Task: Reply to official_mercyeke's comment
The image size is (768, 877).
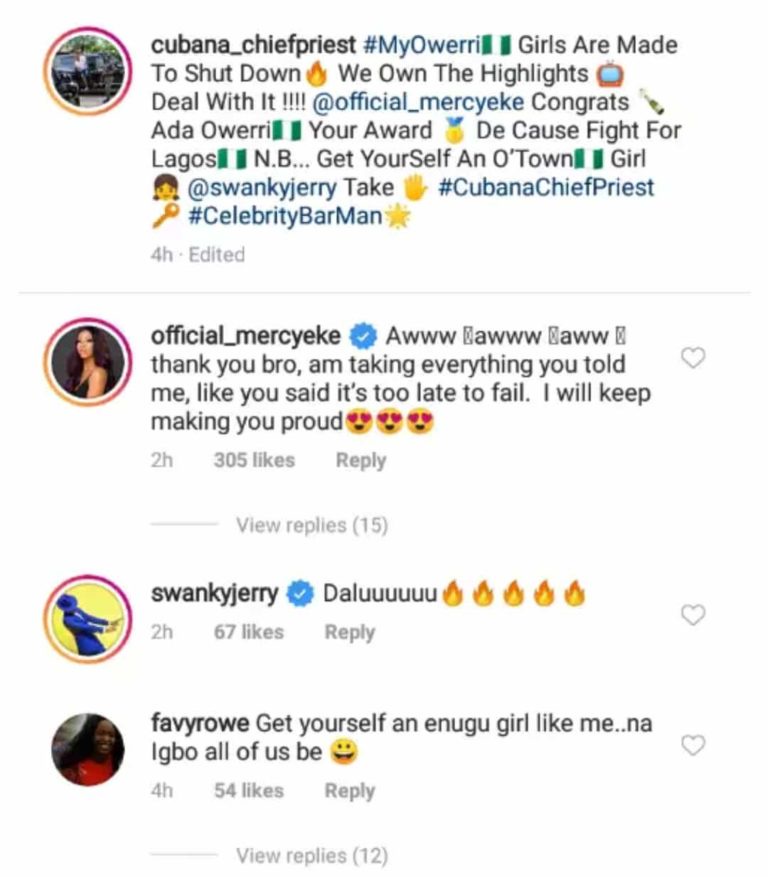Action: 360,460
